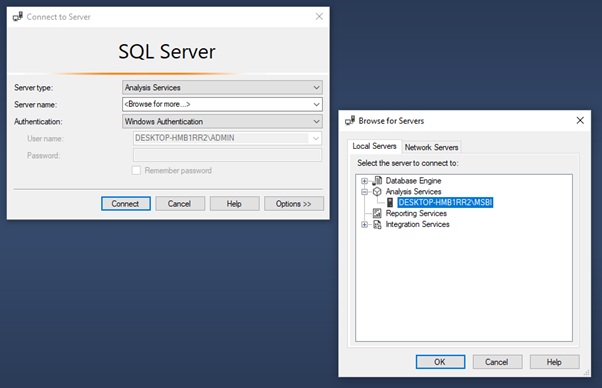This screenshot has width=602, height=388.
Task: Click the Browse for Servers title icon
Action: pos(350,121)
